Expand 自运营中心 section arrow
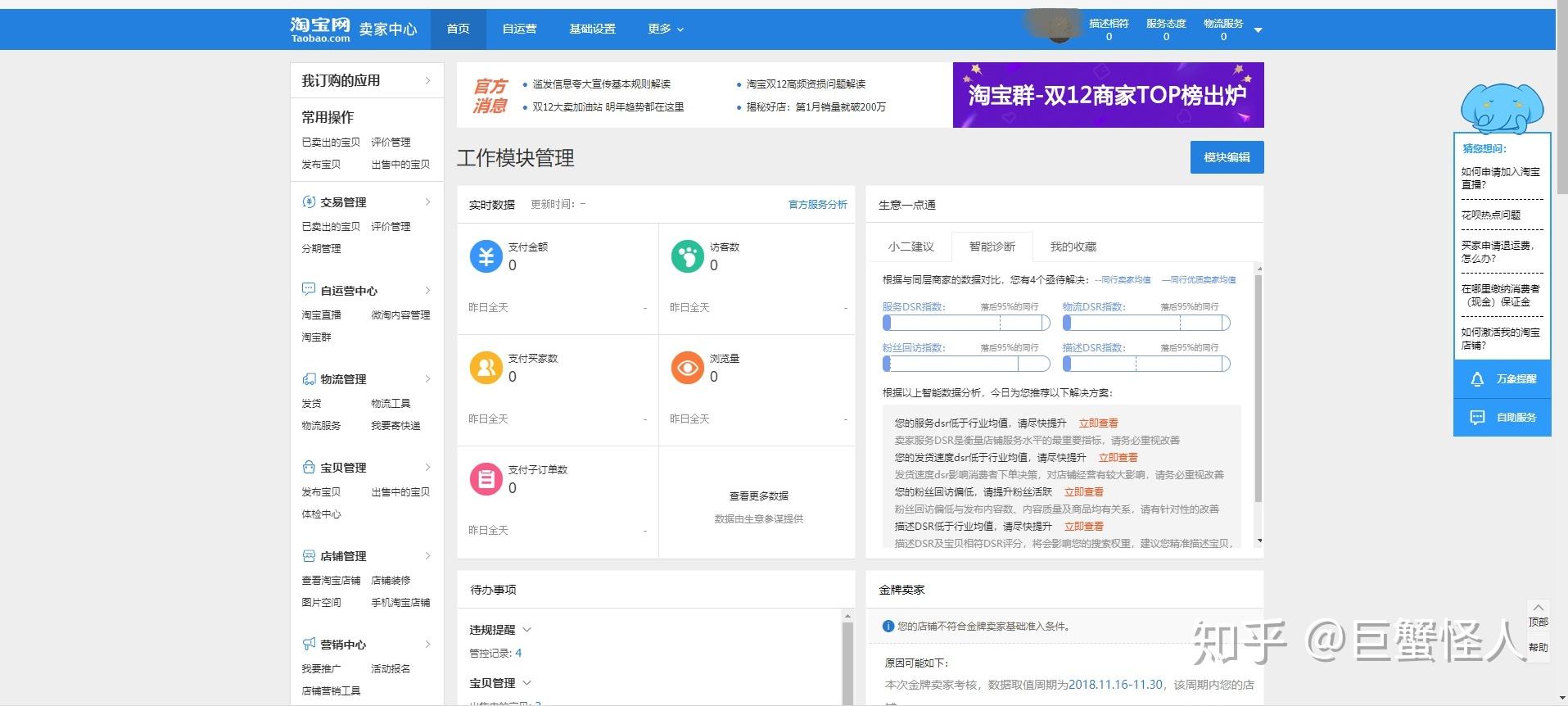 (x=427, y=290)
